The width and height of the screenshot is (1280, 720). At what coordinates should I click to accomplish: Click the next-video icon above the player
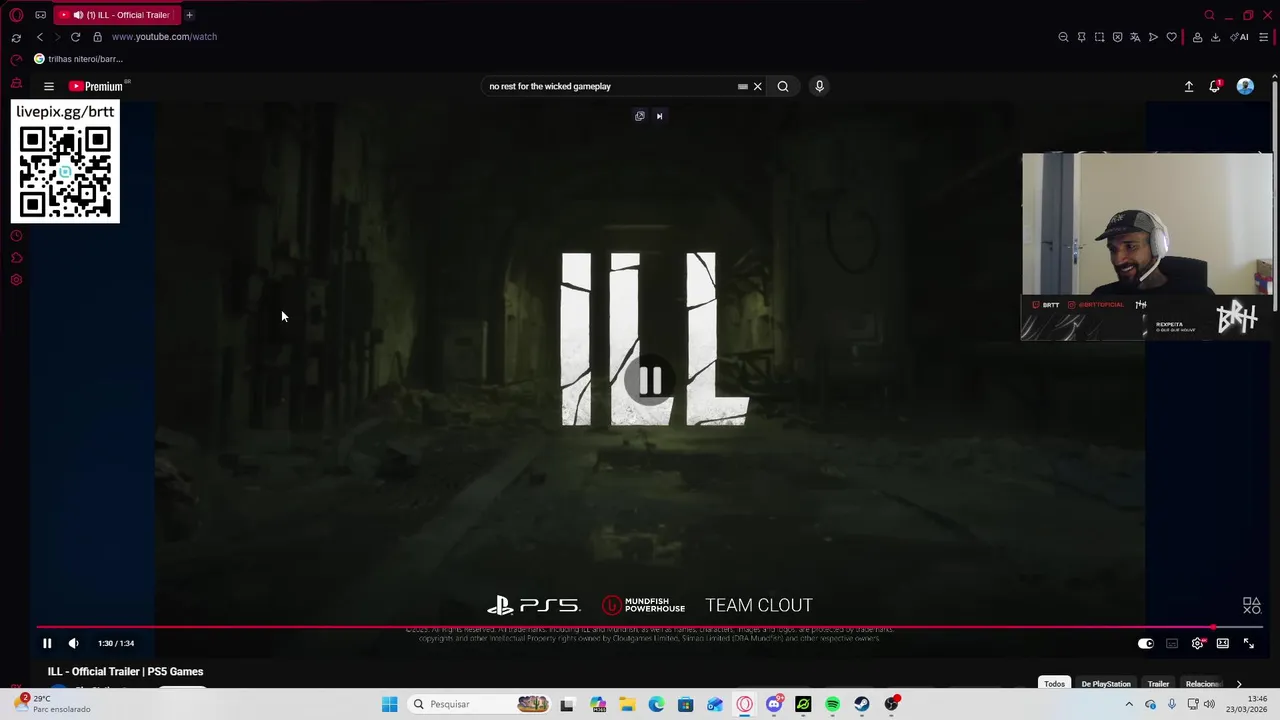point(659,116)
